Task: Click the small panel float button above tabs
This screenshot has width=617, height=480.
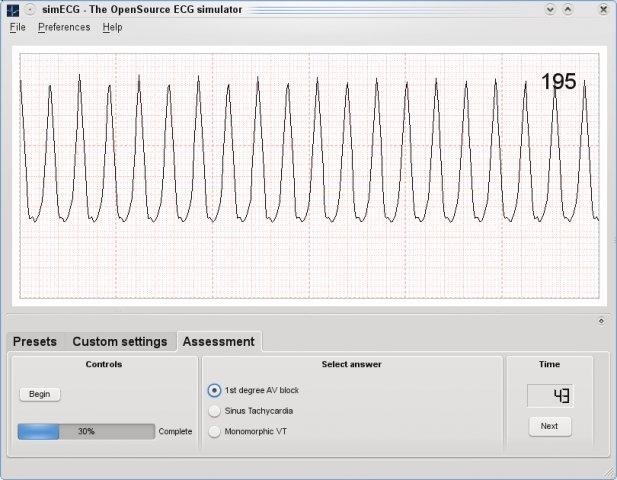Action: point(601,321)
